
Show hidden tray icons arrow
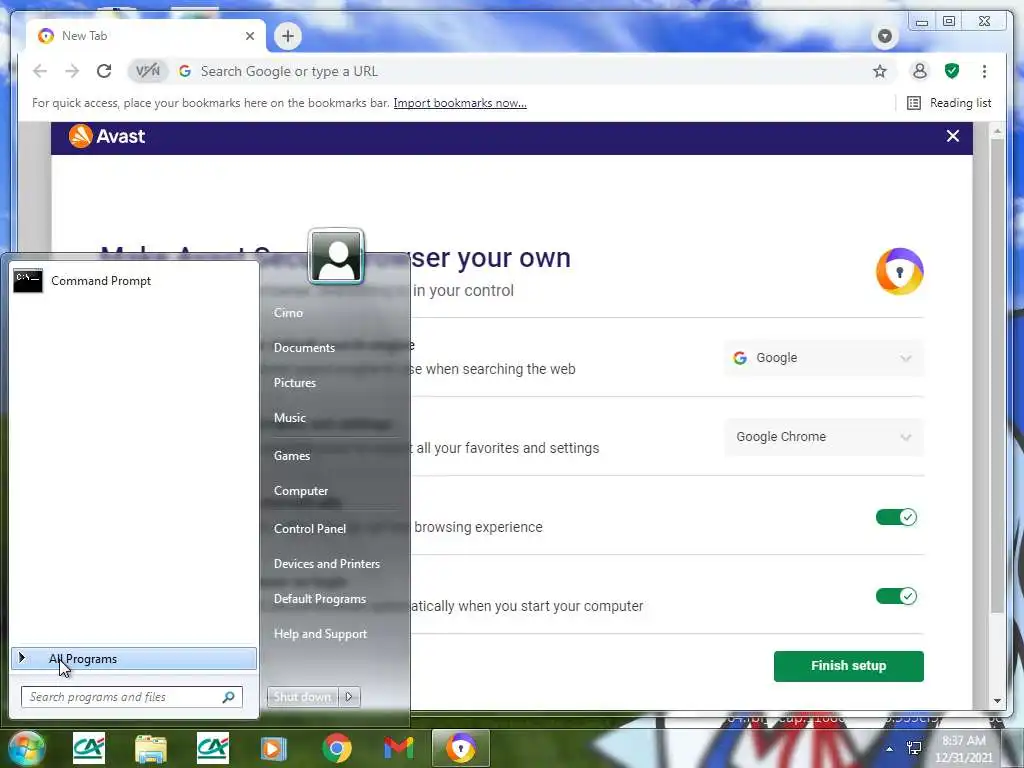pos(889,748)
